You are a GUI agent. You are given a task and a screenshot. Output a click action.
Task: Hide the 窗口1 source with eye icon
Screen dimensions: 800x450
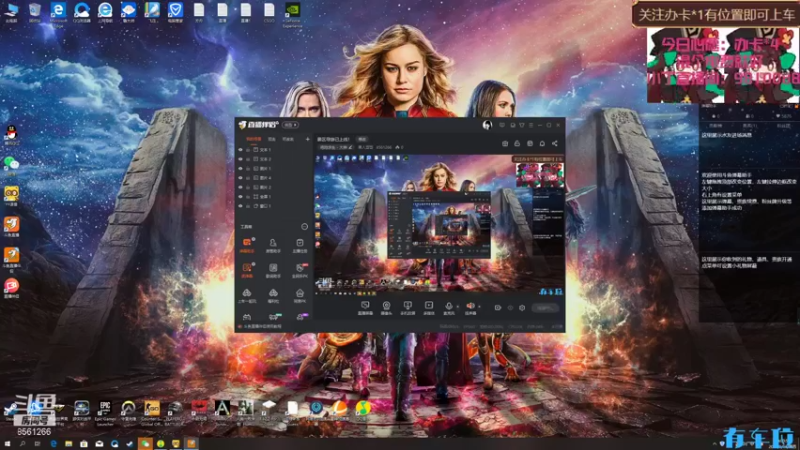click(240, 206)
